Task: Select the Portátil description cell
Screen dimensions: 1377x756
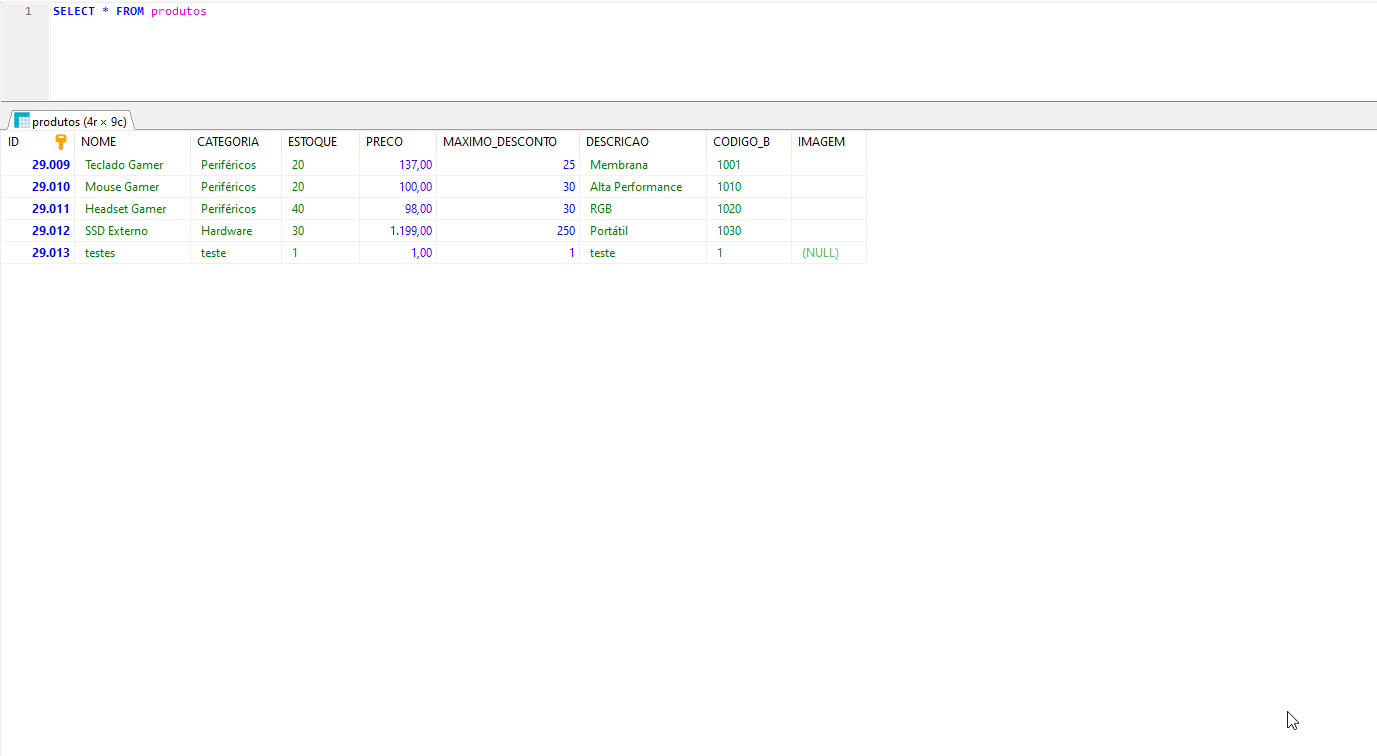Action: point(643,231)
